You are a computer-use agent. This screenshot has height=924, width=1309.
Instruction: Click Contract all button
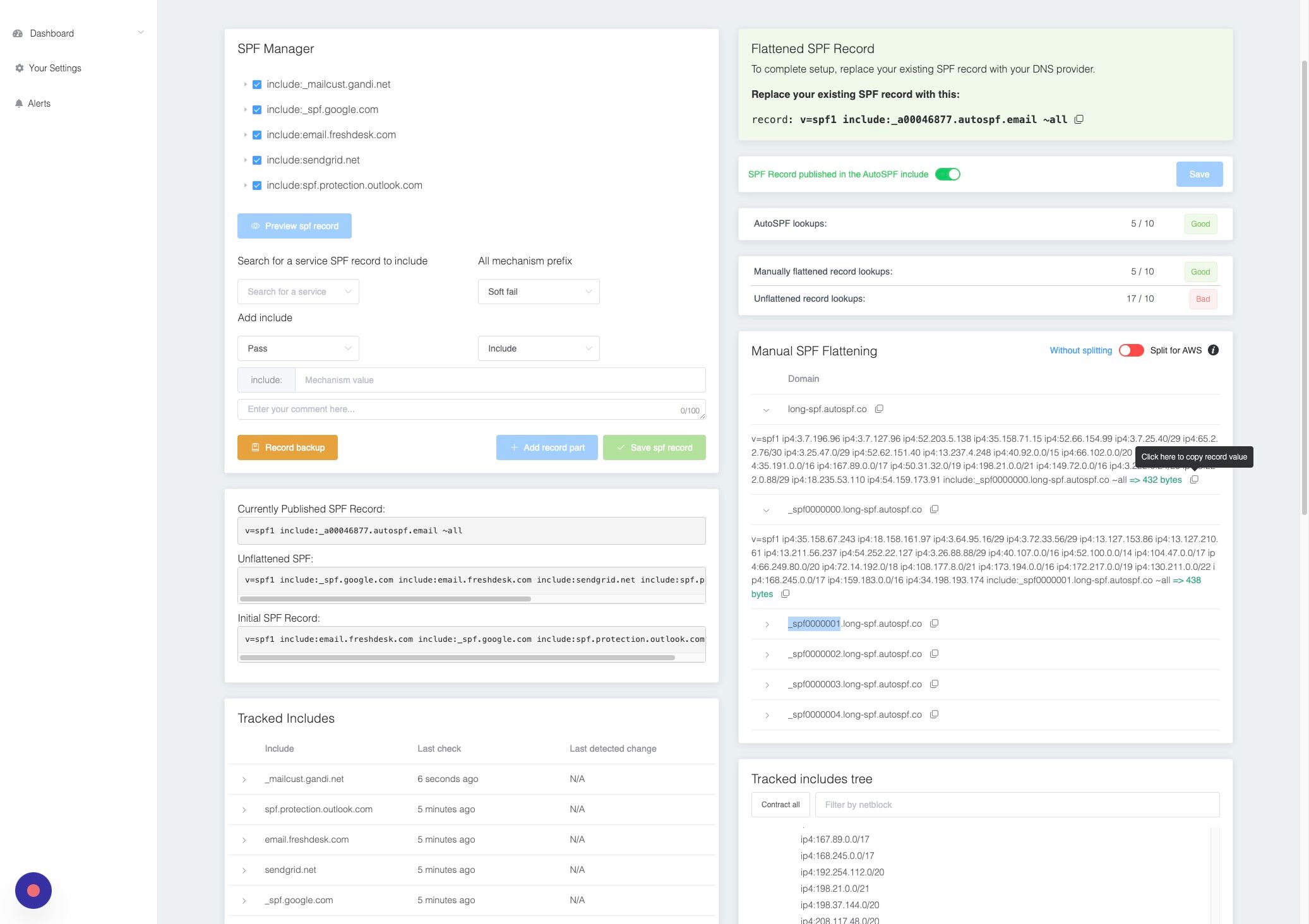tap(780, 805)
